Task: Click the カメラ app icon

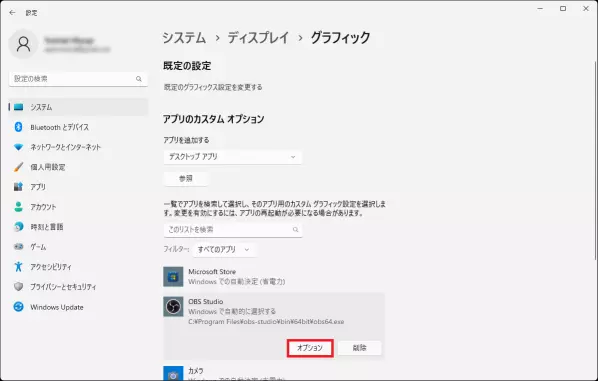Action: pos(173,373)
